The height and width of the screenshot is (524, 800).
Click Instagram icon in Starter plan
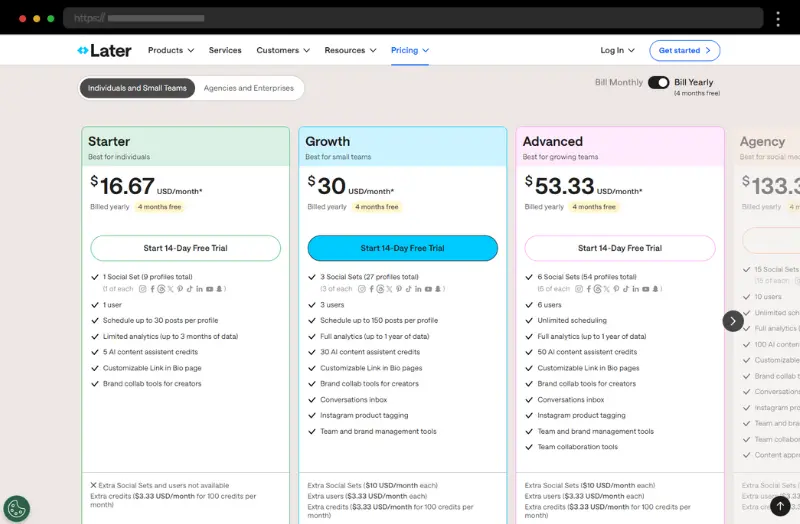pos(143,289)
